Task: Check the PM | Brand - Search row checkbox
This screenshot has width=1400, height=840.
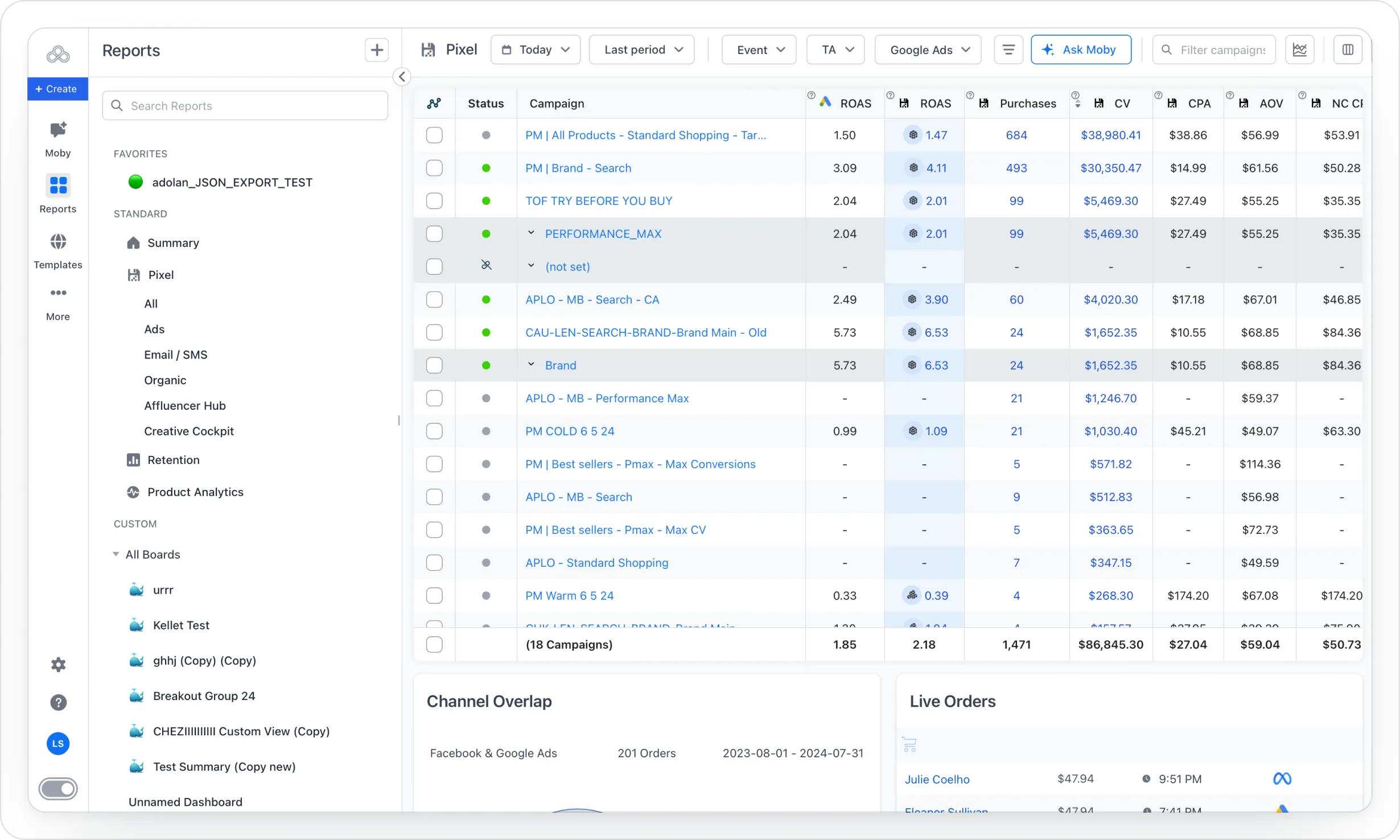Action: click(x=434, y=168)
